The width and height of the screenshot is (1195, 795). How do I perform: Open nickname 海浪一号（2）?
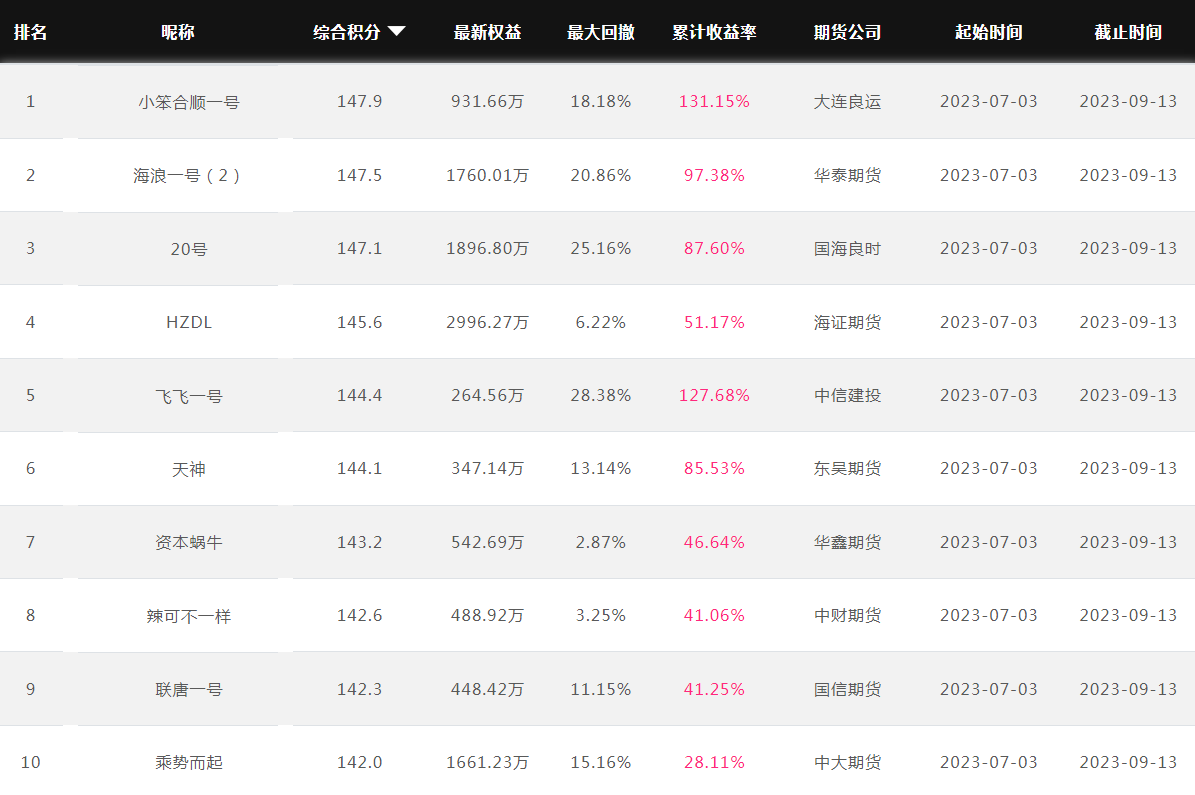tap(187, 175)
